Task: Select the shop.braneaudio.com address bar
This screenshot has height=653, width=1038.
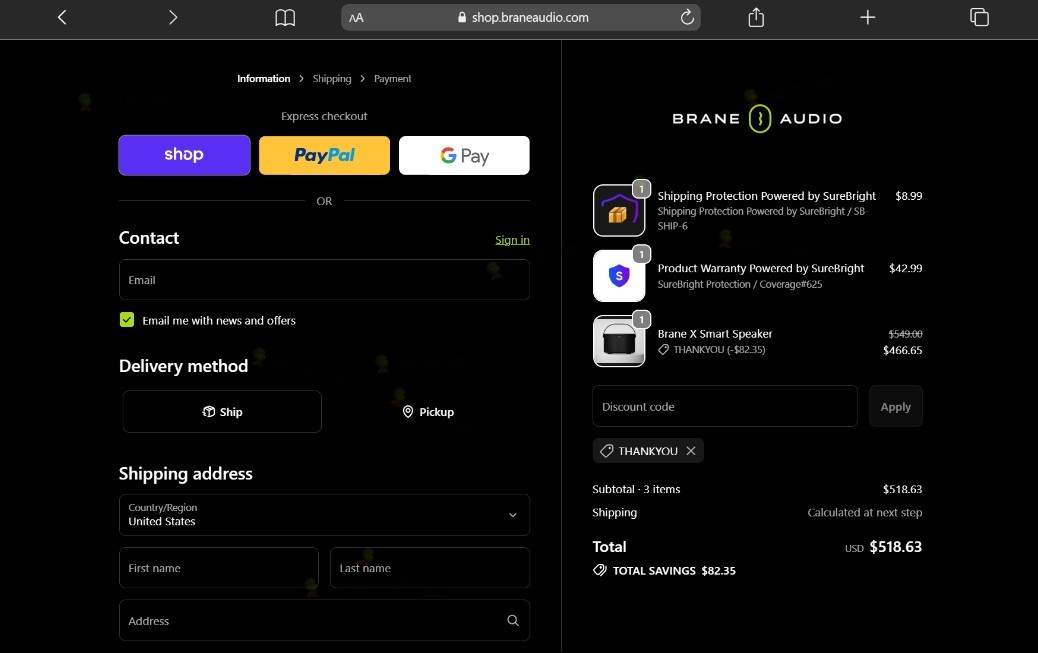Action: pos(521,18)
